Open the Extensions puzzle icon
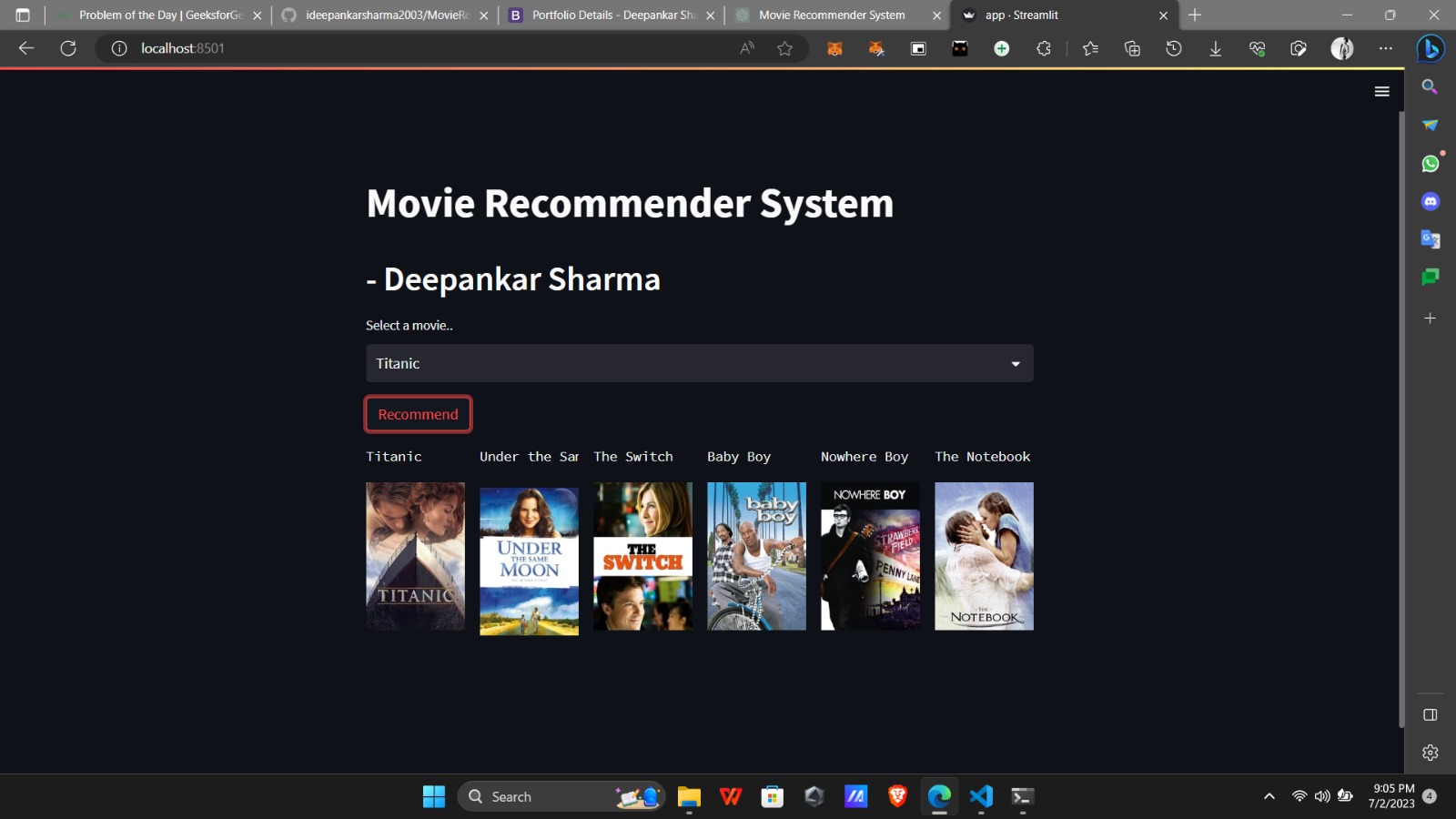Screen dimensions: 1456x819 pyautogui.click(x=1044, y=48)
